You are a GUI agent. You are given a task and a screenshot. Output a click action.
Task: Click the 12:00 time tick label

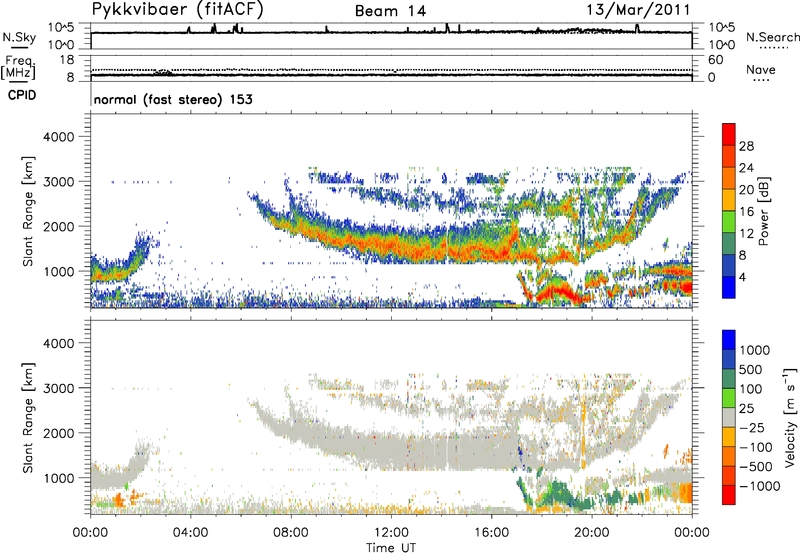391,533
